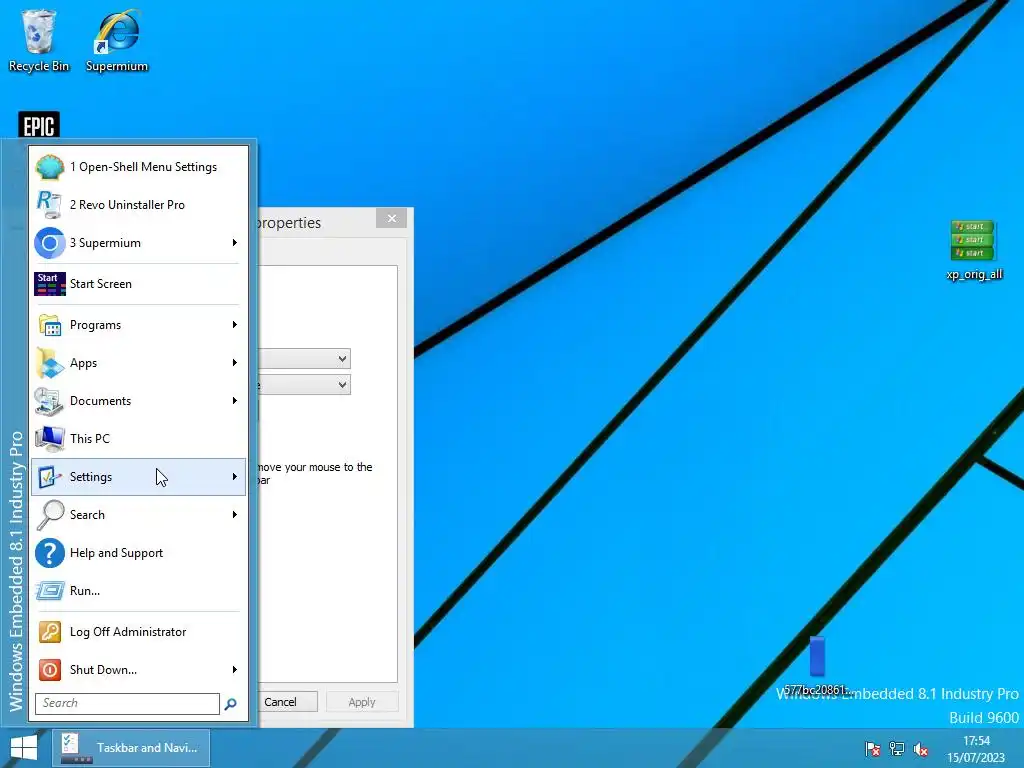
Task: Click the Documents icon in start menu
Action: [50, 401]
